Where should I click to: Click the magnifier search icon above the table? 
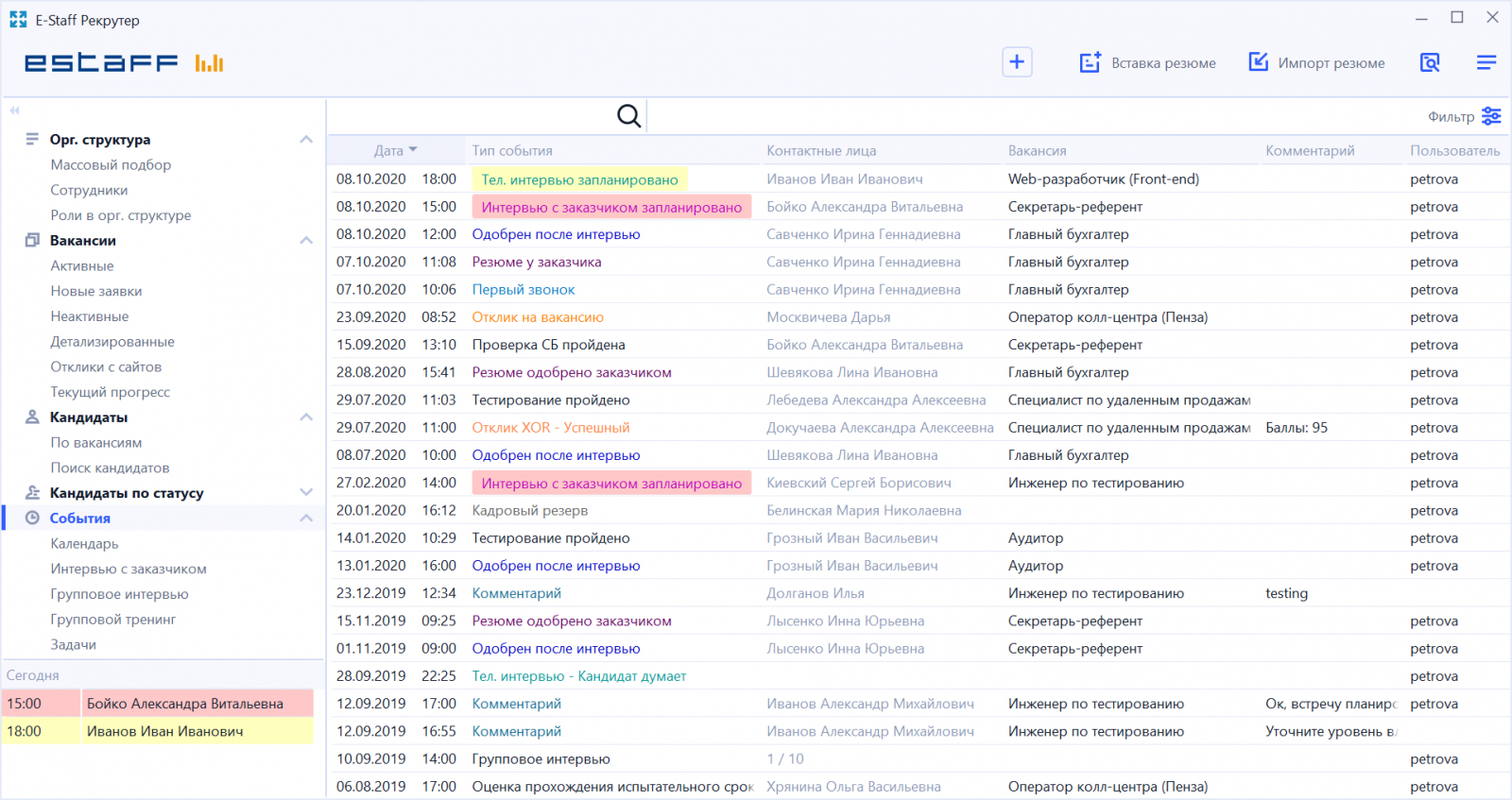pyautogui.click(x=628, y=116)
